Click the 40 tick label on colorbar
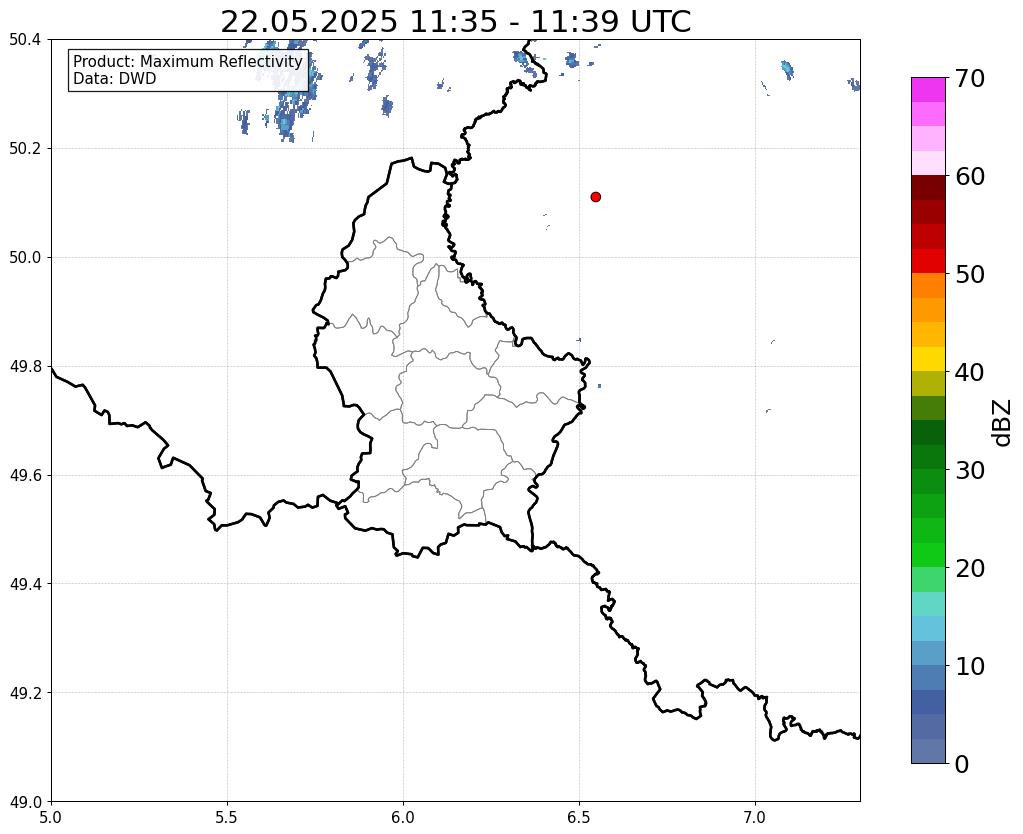 point(970,372)
